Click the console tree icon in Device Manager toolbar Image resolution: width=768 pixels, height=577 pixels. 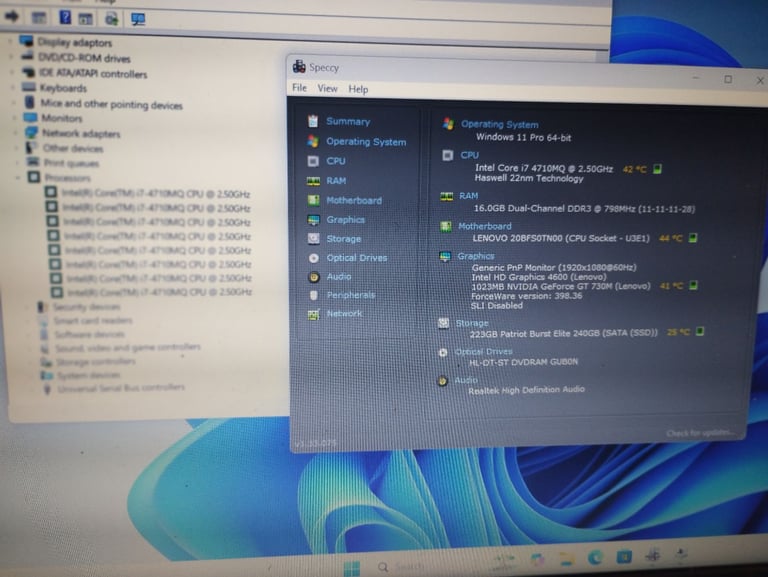click(39, 18)
